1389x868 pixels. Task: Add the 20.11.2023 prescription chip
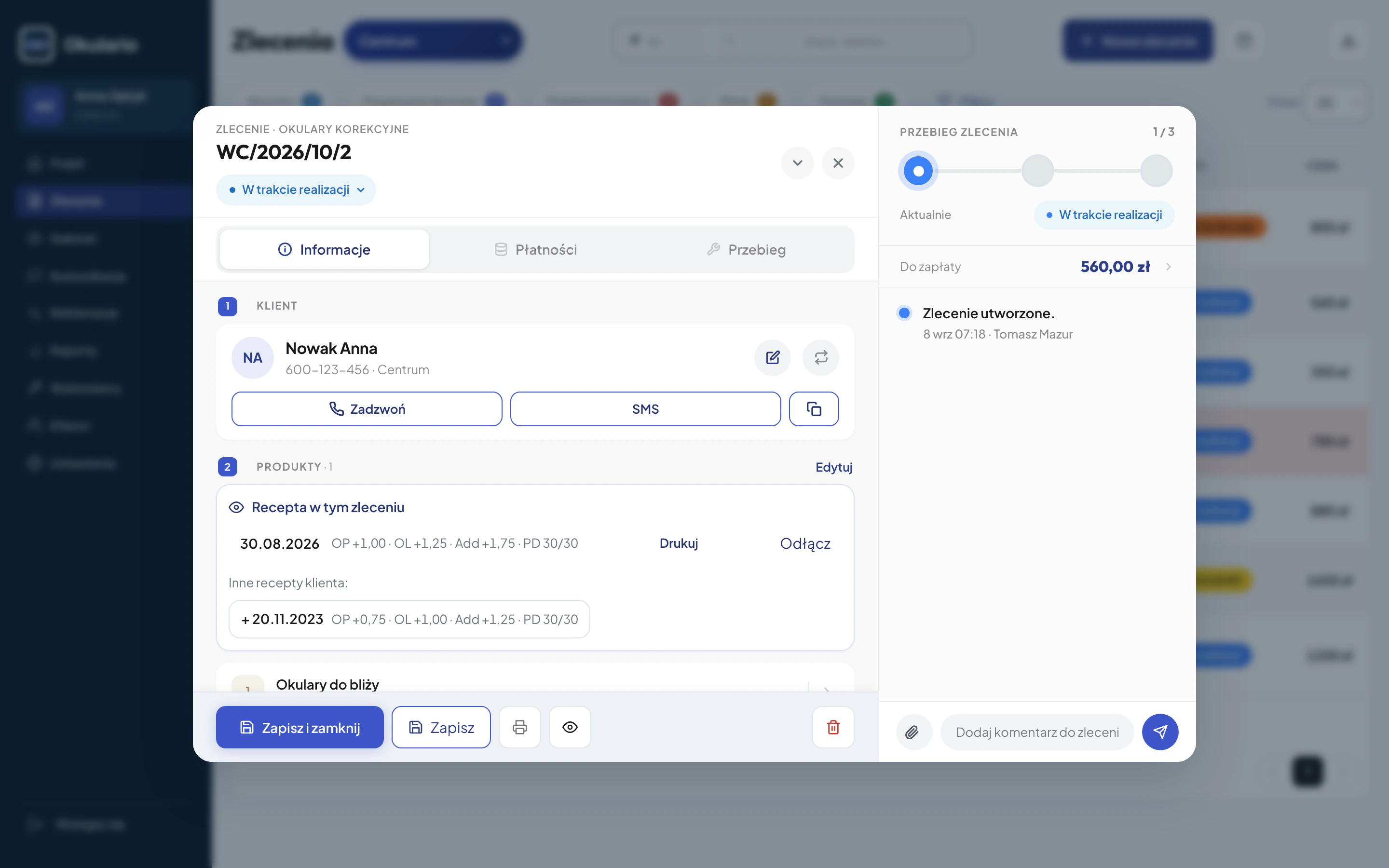409,620
